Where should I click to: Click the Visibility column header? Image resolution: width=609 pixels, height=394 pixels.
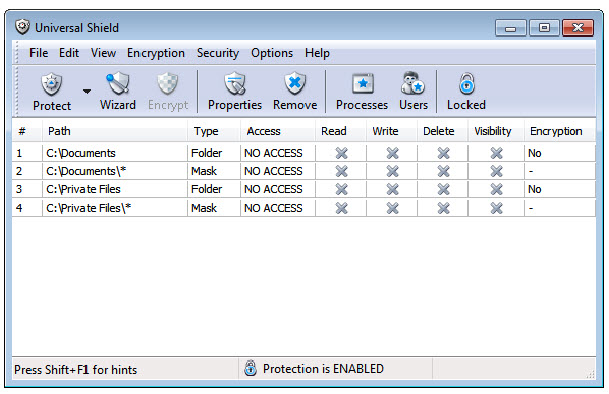point(496,131)
